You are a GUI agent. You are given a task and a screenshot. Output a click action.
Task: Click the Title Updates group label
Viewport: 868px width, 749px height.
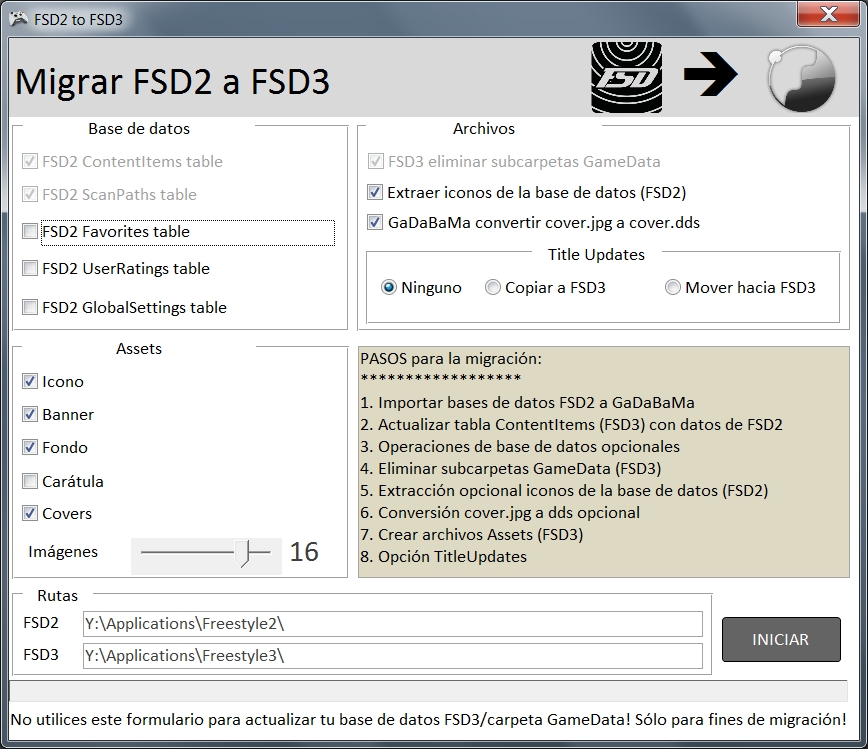(x=596, y=255)
